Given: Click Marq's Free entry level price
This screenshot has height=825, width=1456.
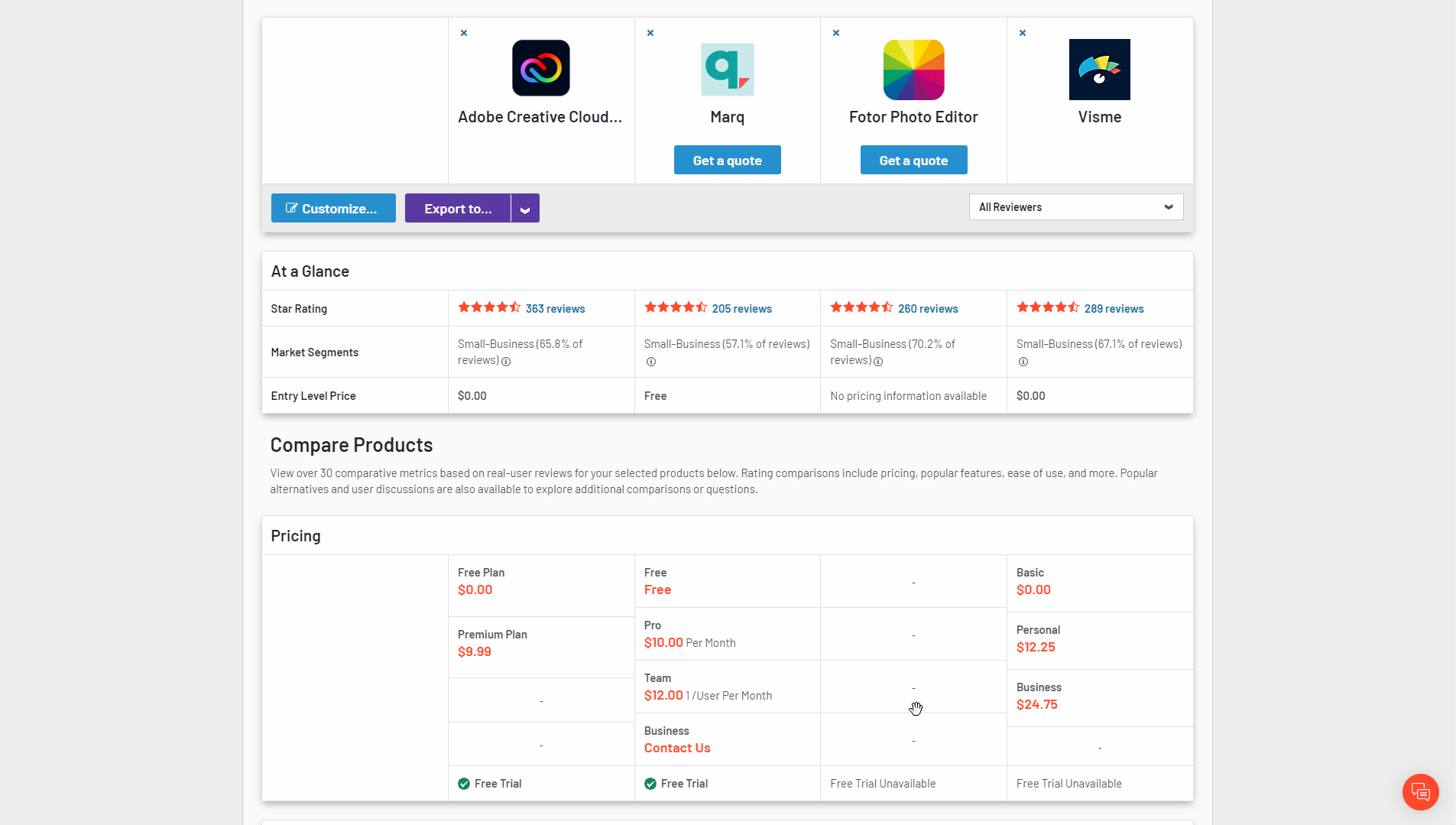Looking at the screenshot, I should [655, 396].
